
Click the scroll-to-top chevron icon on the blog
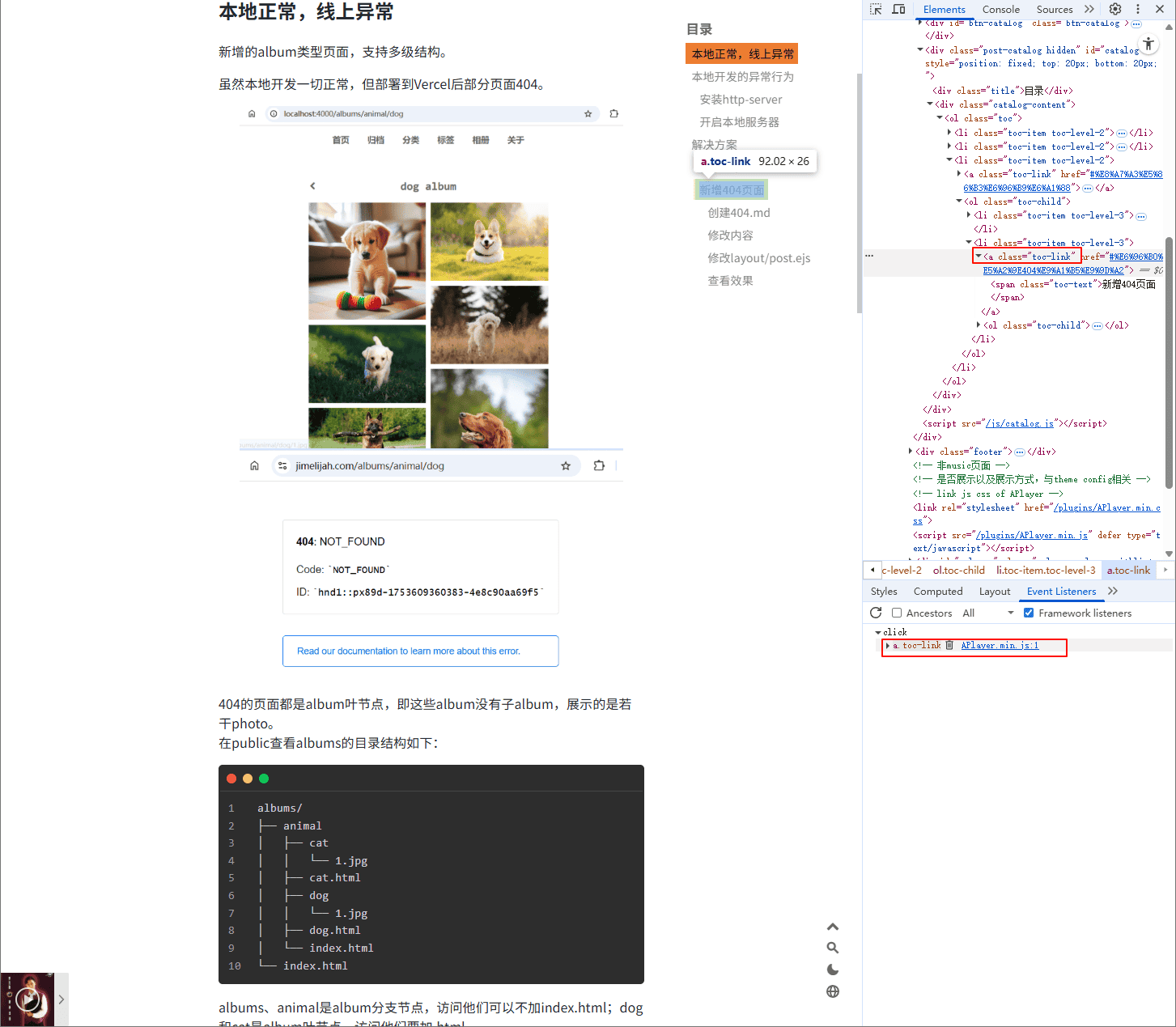point(833,927)
